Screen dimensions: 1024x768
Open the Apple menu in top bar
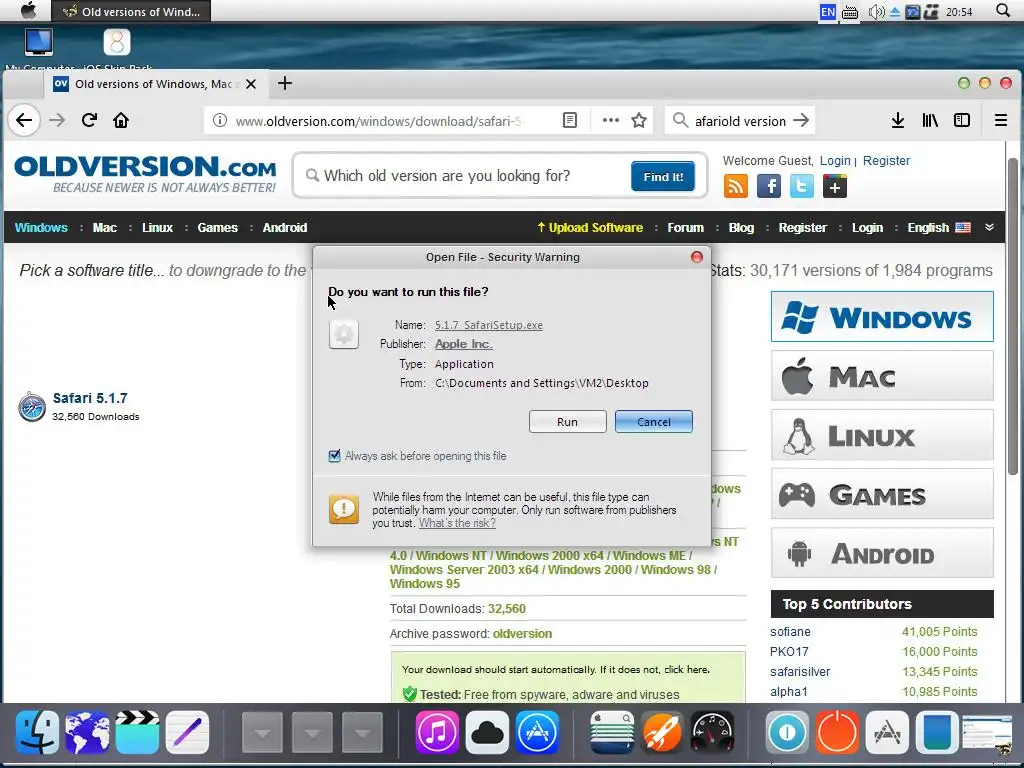click(29, 10)
